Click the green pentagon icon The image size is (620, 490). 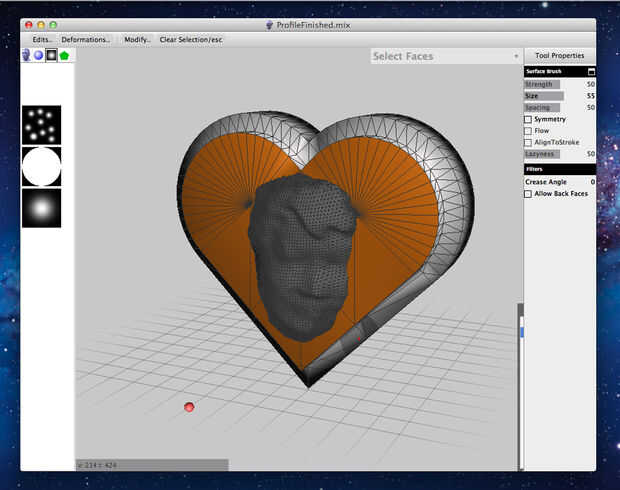[64, 55]
